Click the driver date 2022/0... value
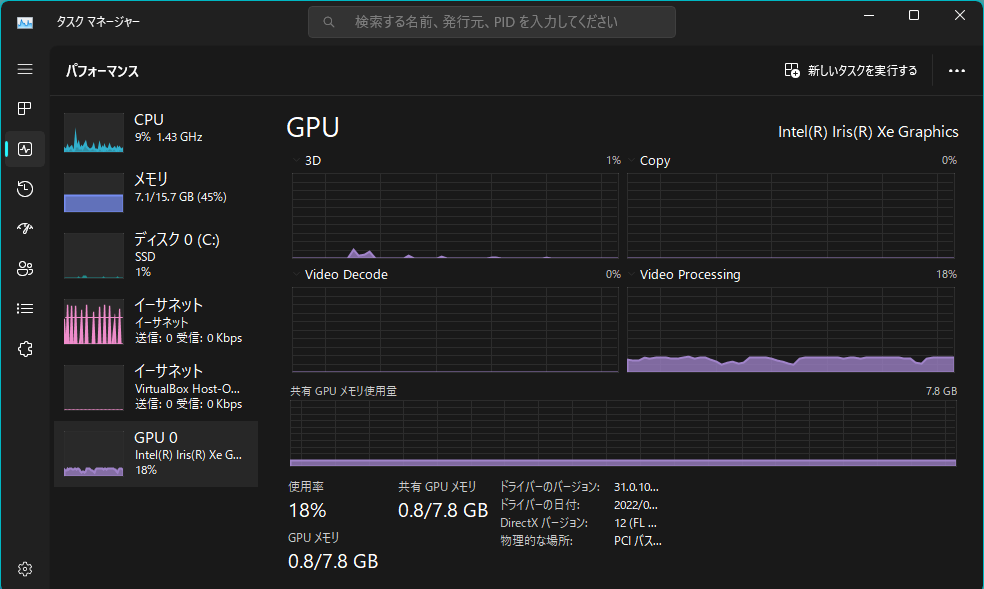 (x=636, y=505)
